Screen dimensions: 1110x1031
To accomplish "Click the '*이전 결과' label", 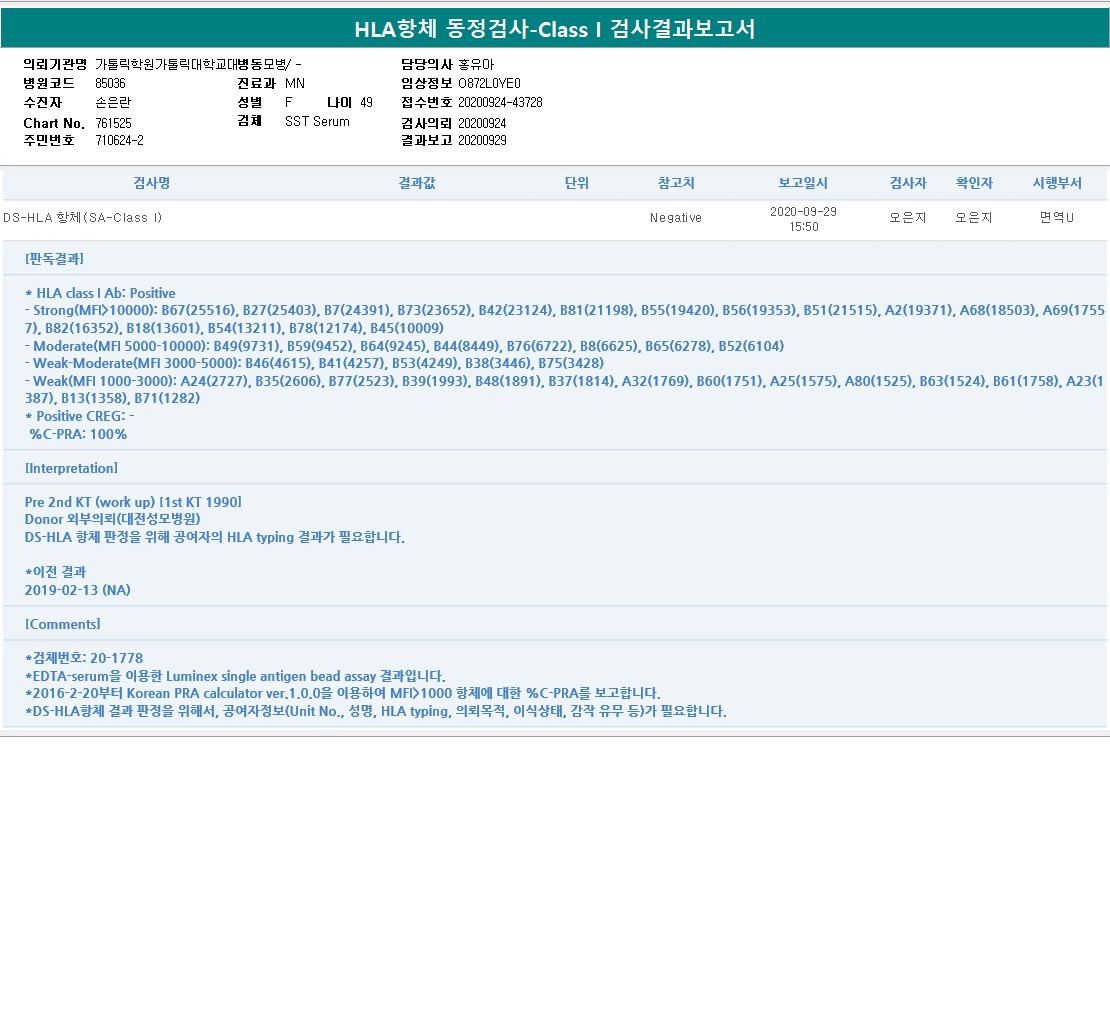I will (x=55, y=571).
